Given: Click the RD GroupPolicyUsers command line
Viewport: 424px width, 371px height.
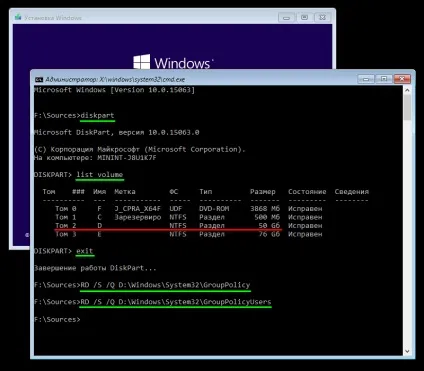Looking at the screenshot, I should point(176,302).
